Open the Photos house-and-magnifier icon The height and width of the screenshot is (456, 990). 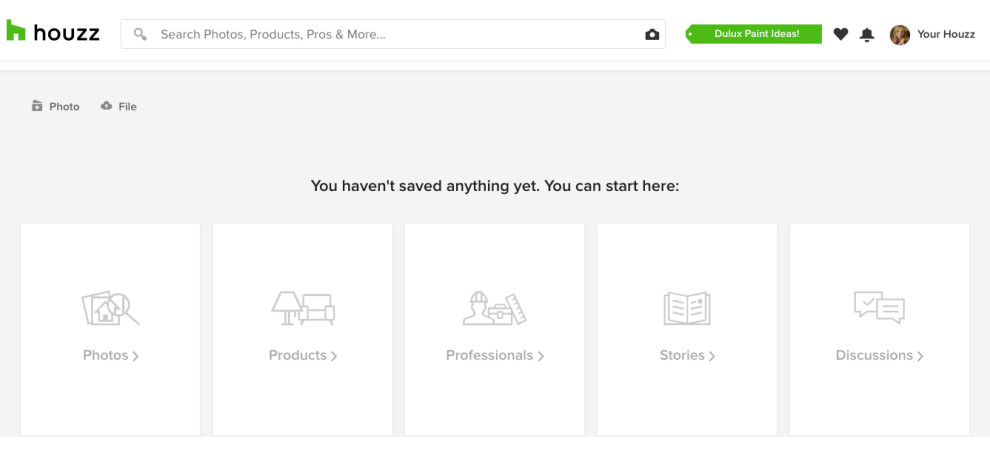click(x=110, y=308)
